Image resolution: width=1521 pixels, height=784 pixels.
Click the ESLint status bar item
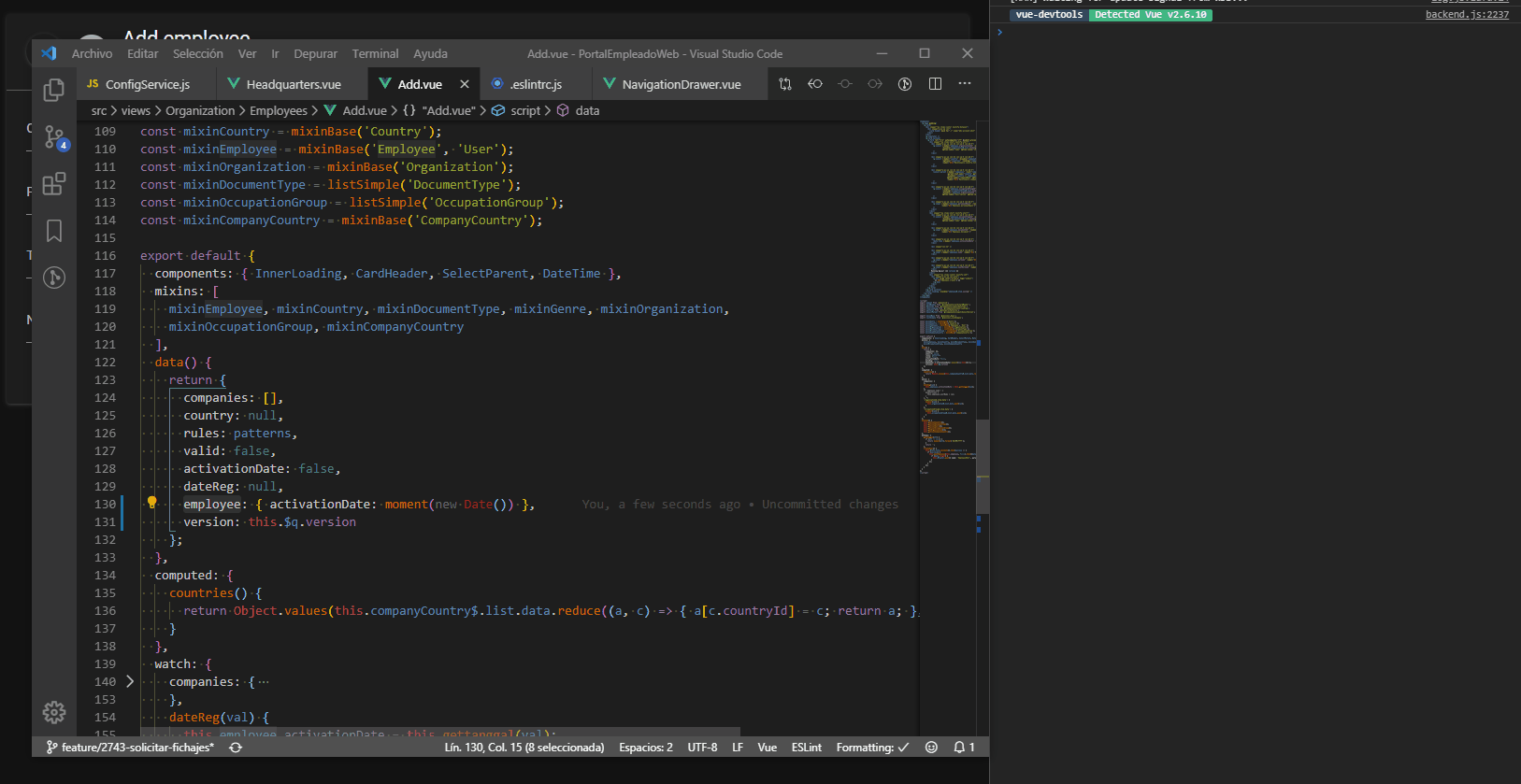[x=807, y=748]
